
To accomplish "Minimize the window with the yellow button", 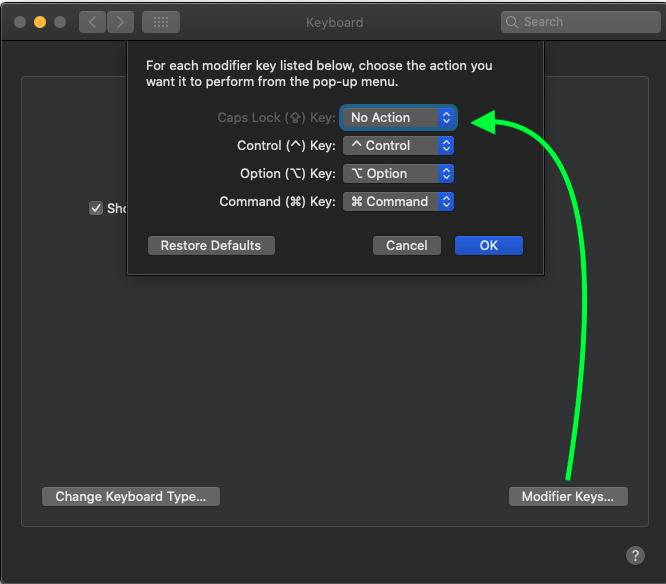I will coord(40,22).
